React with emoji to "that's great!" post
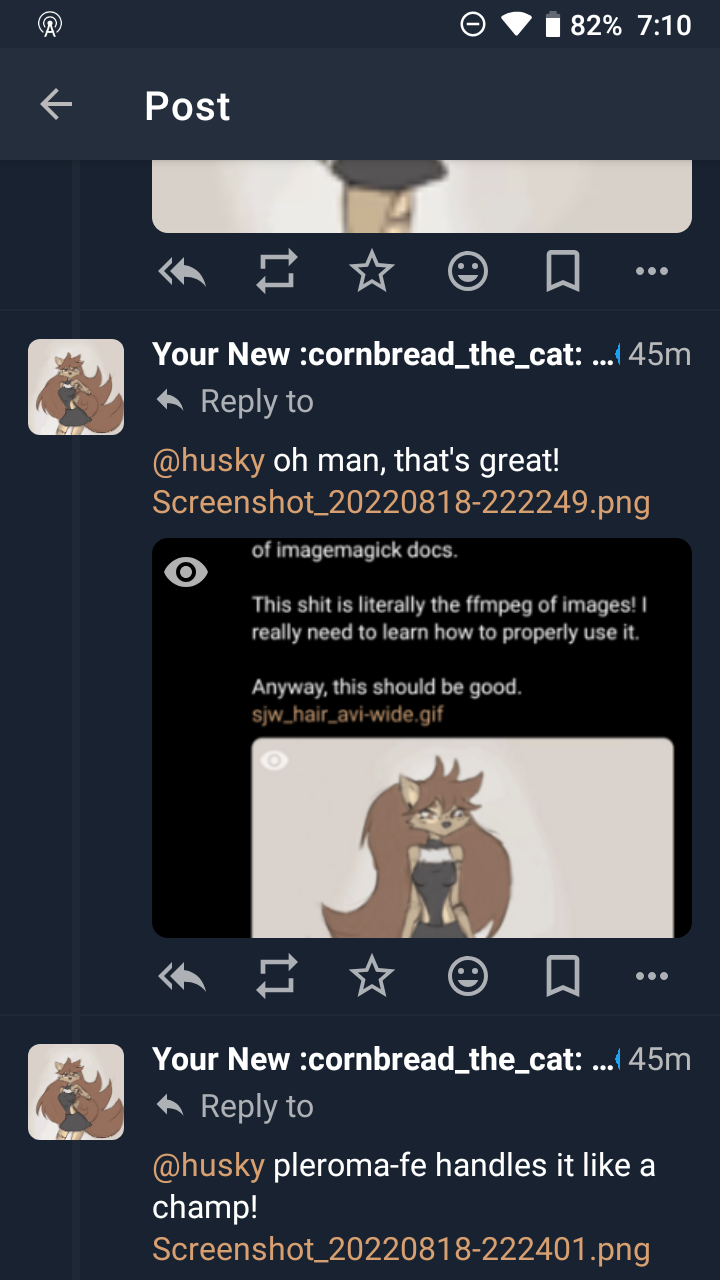 click(x=467, y=976)
